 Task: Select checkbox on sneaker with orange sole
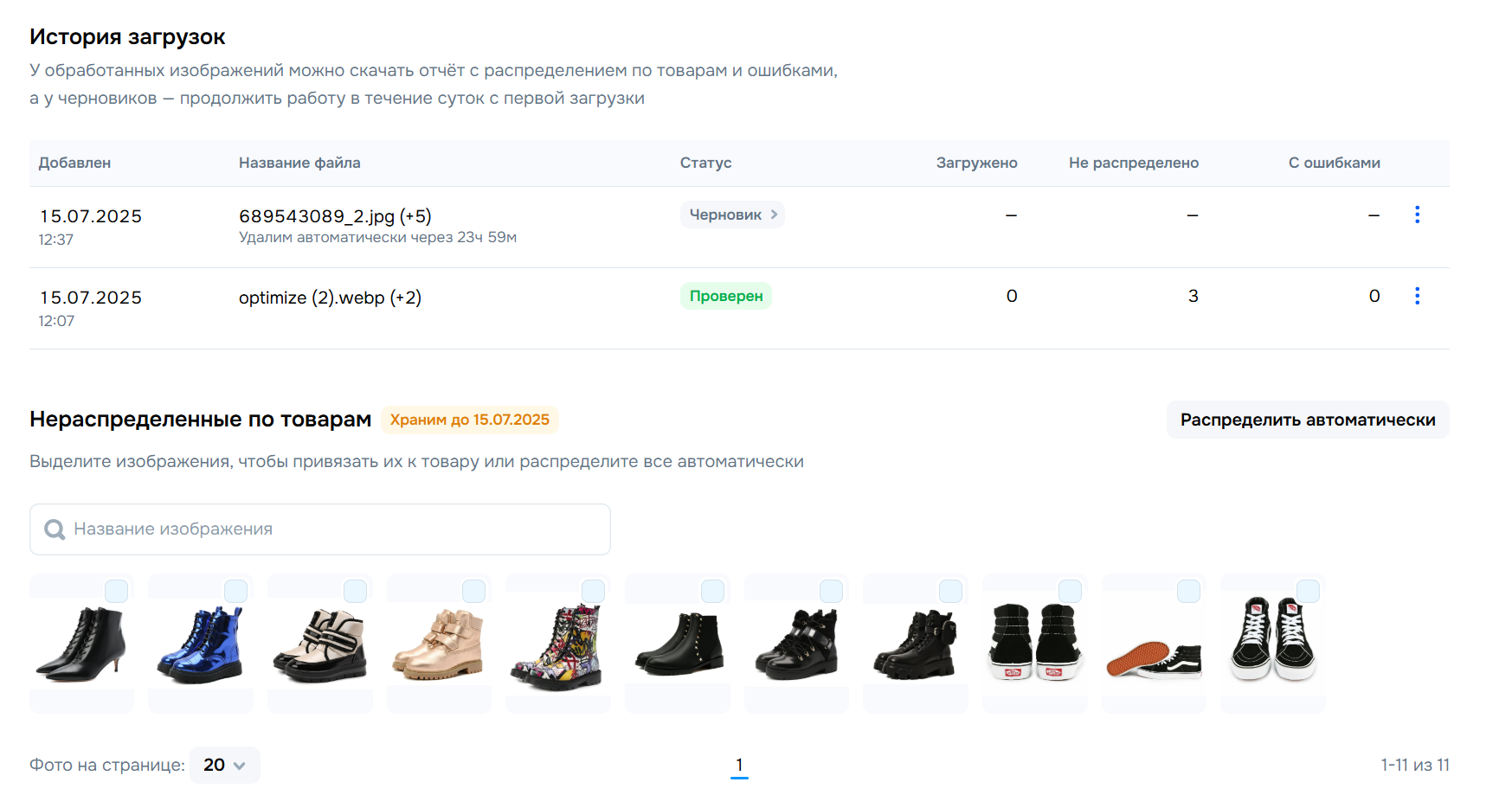pos(1188,591)
